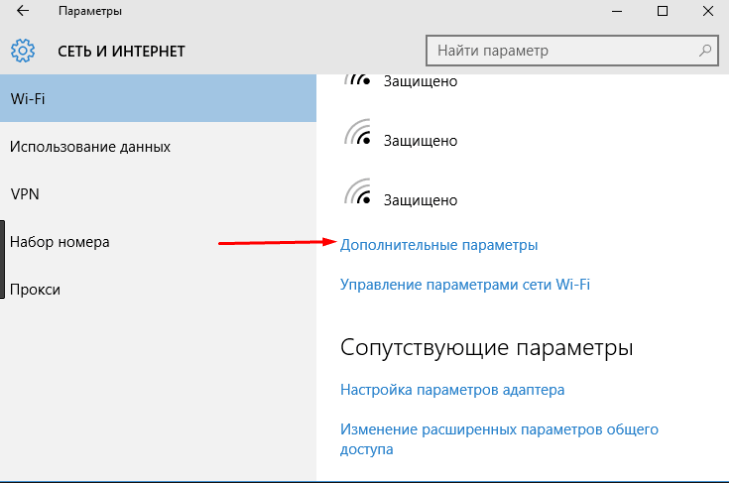Open settings home via gear icon

pos(23,50)
